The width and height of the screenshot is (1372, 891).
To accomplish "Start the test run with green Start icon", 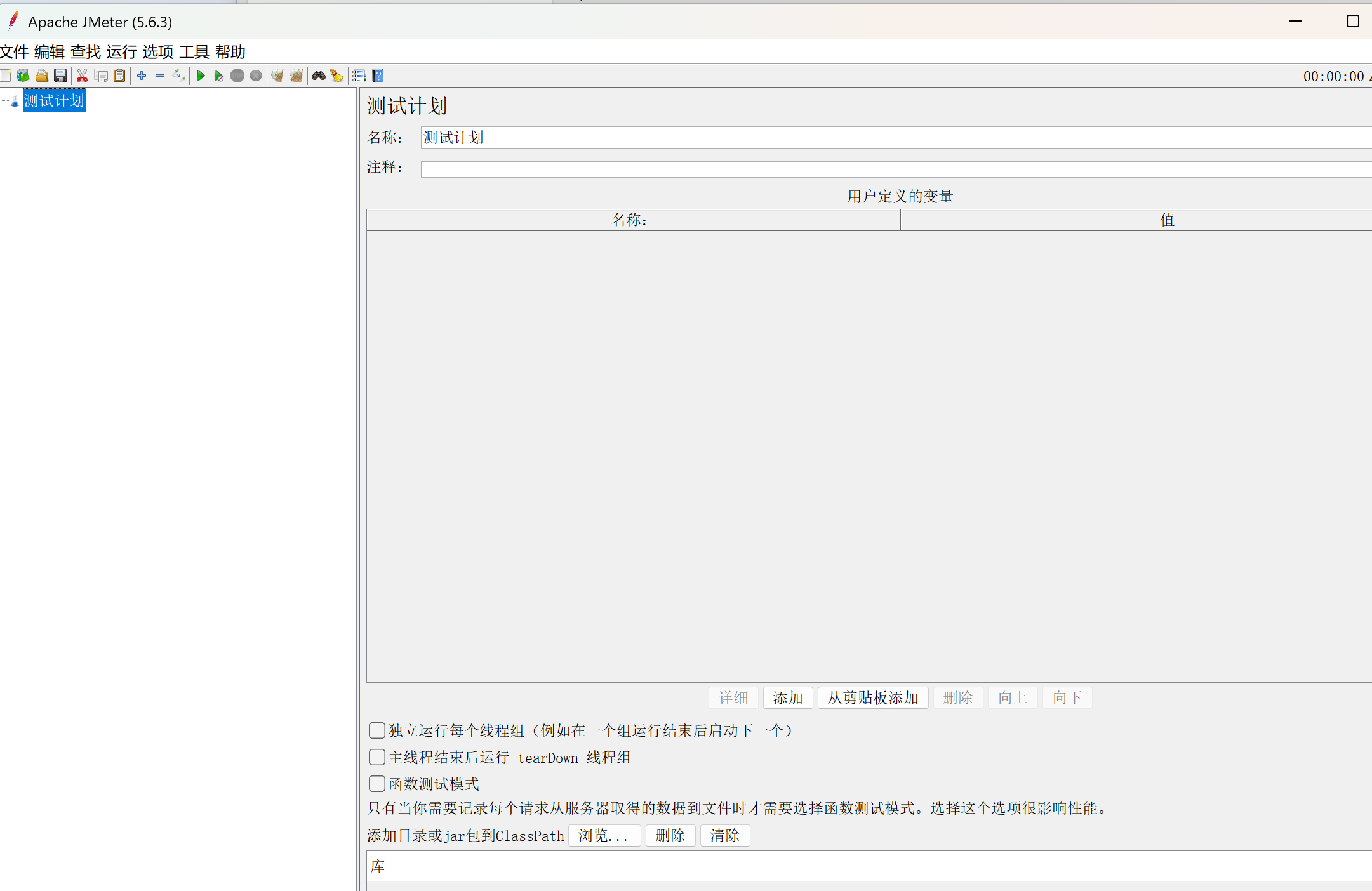I will [201, 76].
